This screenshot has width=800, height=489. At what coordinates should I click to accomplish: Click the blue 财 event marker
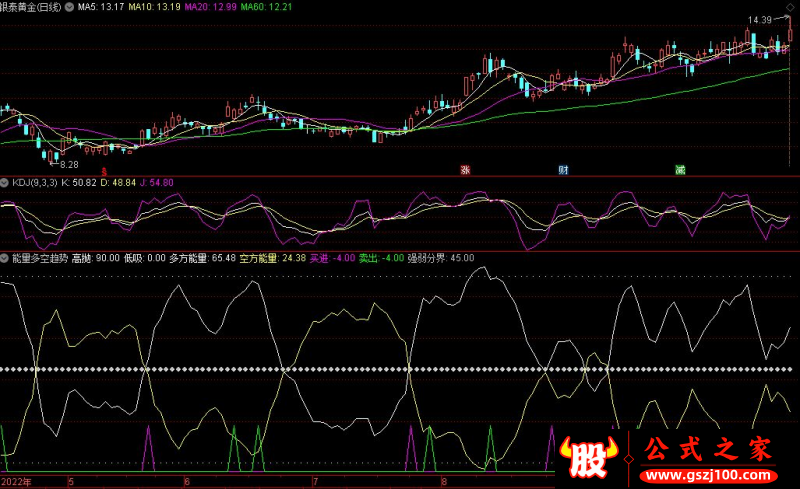[564, 170]
